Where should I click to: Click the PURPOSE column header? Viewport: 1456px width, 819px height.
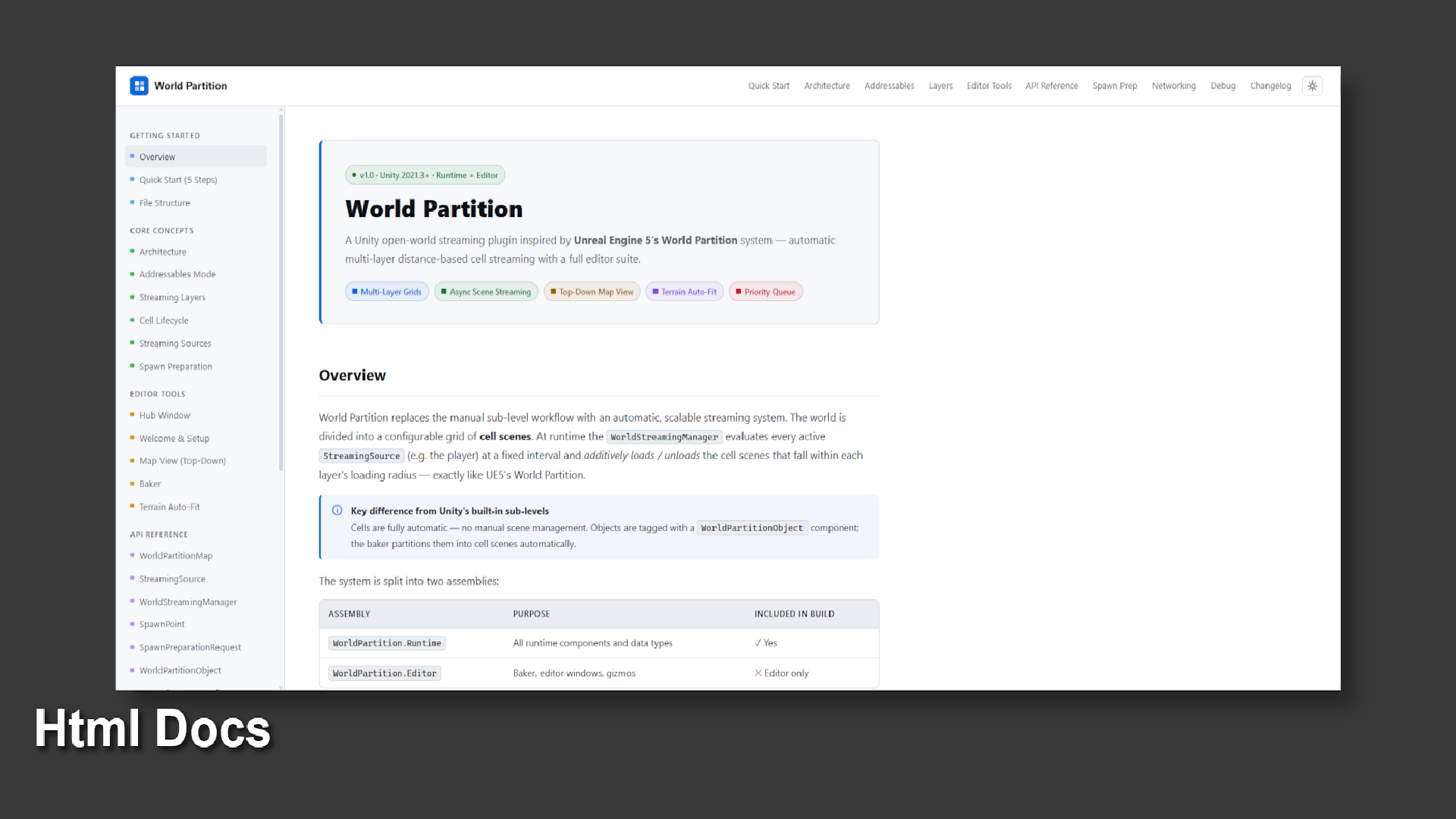click(531, 613)
